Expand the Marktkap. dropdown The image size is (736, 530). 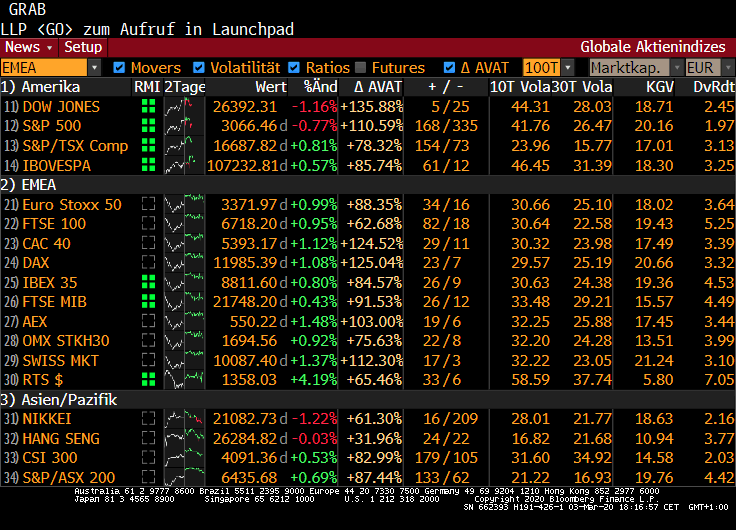click(676, 68)
